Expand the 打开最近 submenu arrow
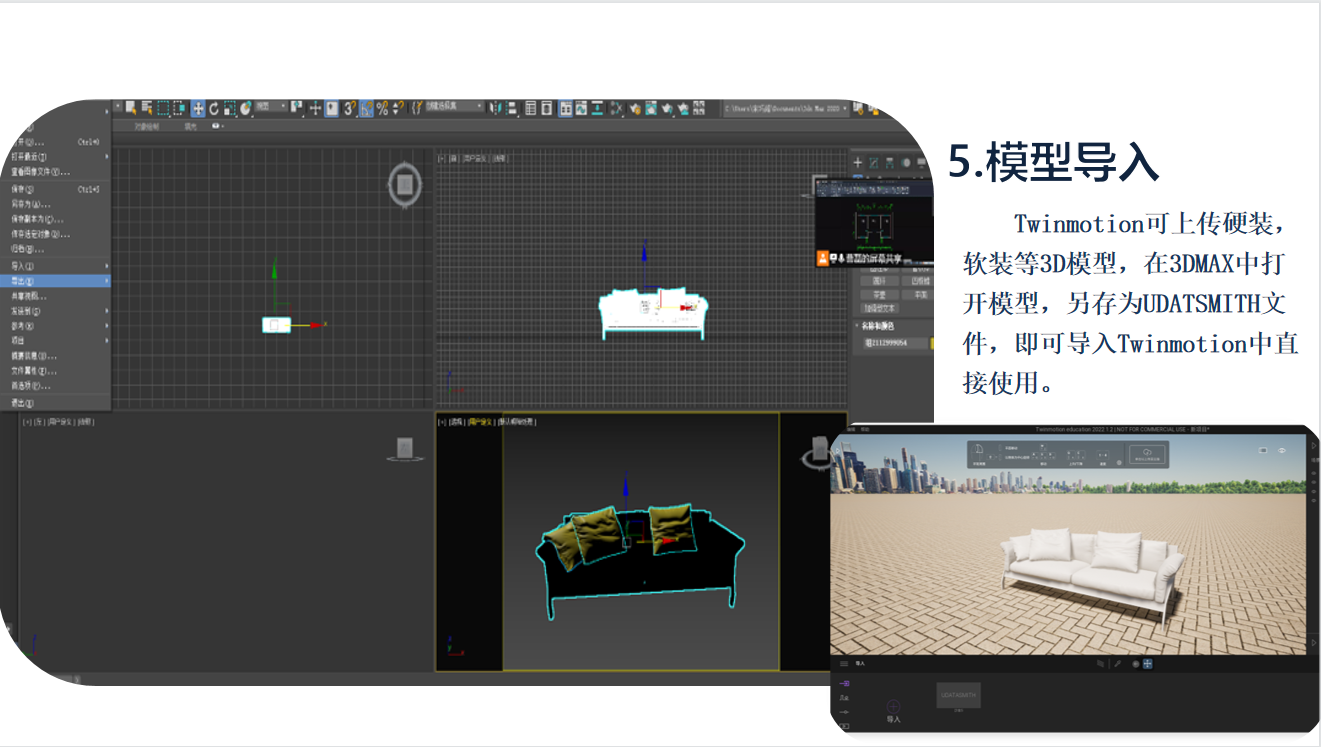Viewport: 1321px width, 747px height. point(107,157)
